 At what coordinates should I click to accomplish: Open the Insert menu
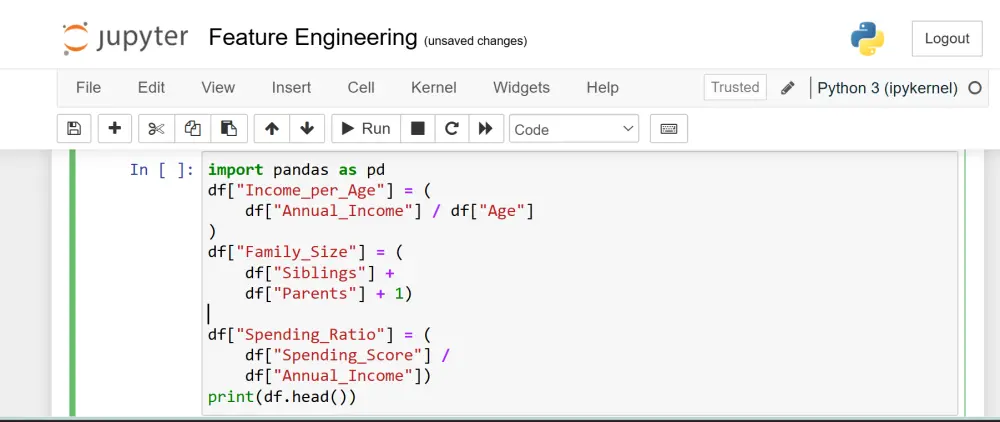click(x=291, y=87)
